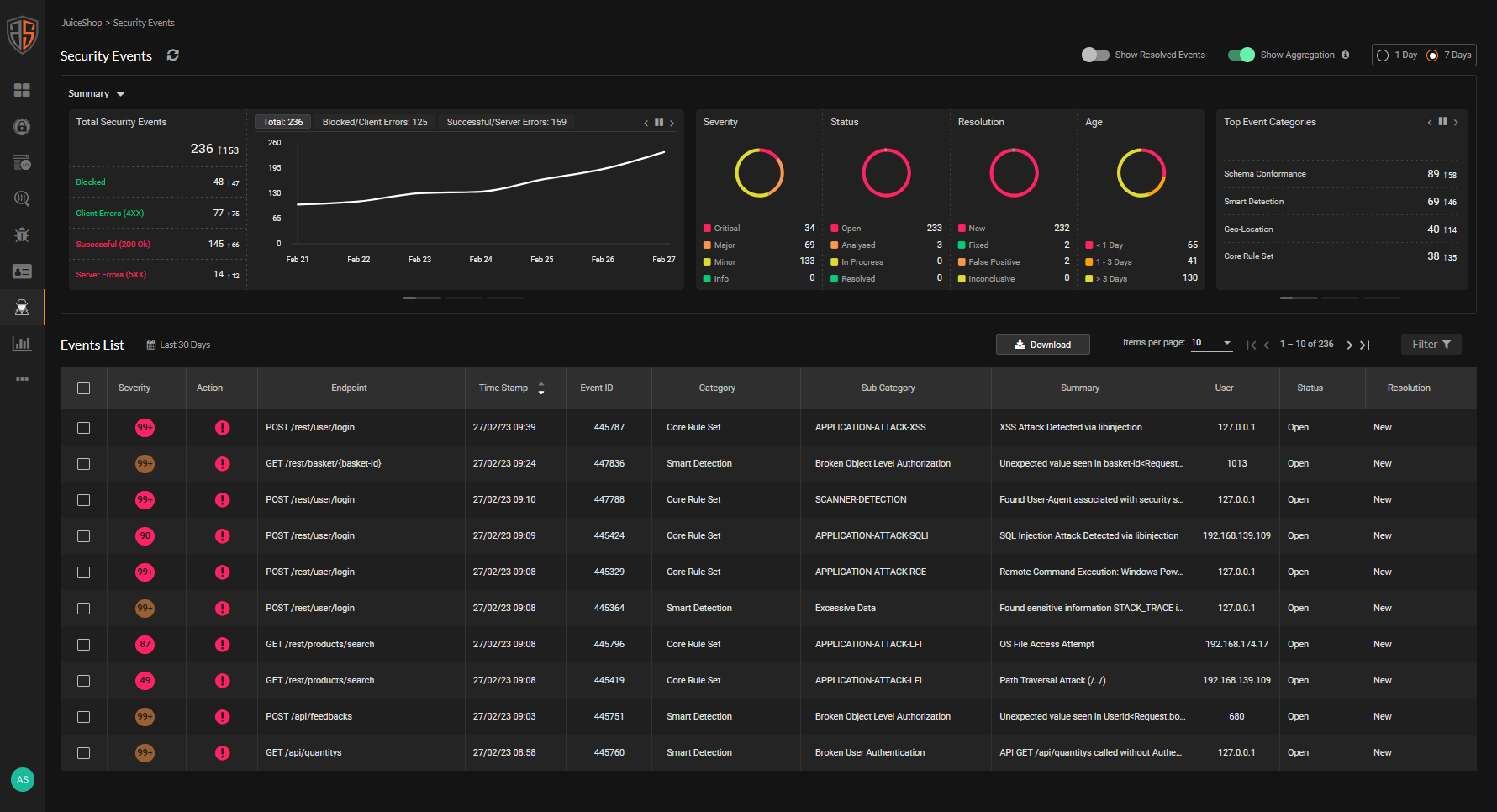1497x812 pixels.
Task: Open the bug icon in sidebar
Action: (x=22, y=235)
